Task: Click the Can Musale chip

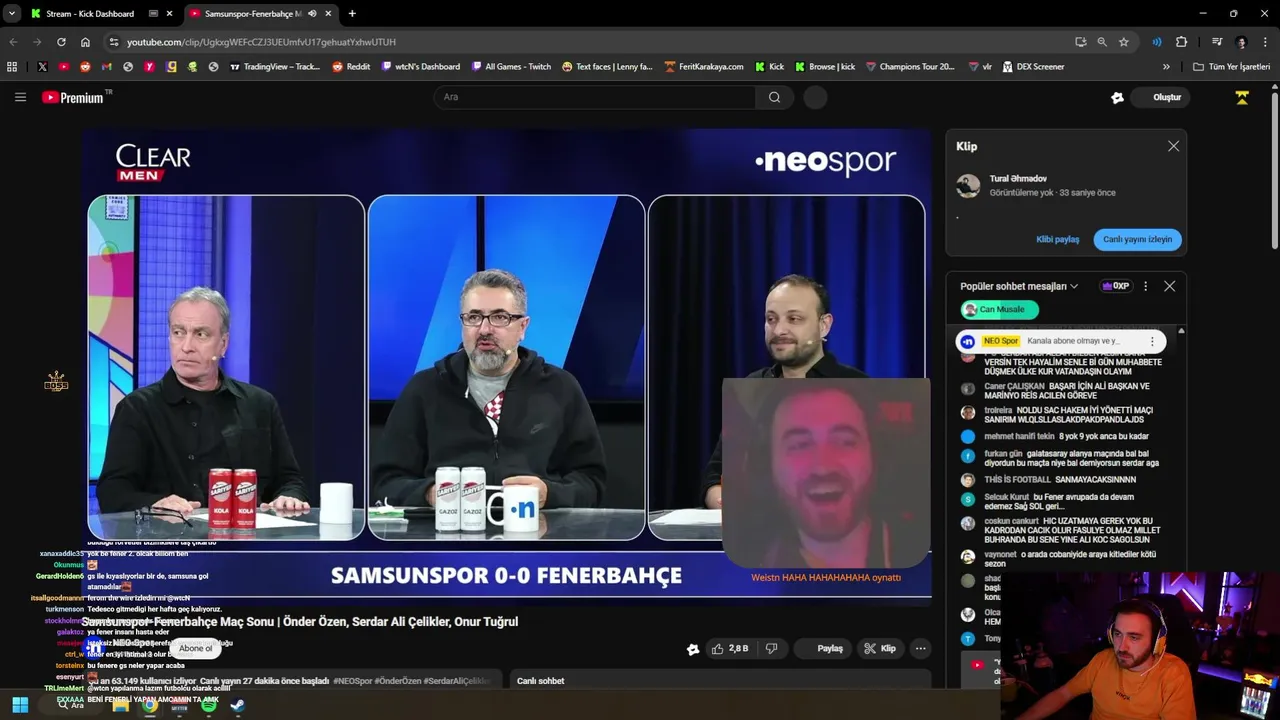Action: pyautogui.click(x=1000, y=309)
